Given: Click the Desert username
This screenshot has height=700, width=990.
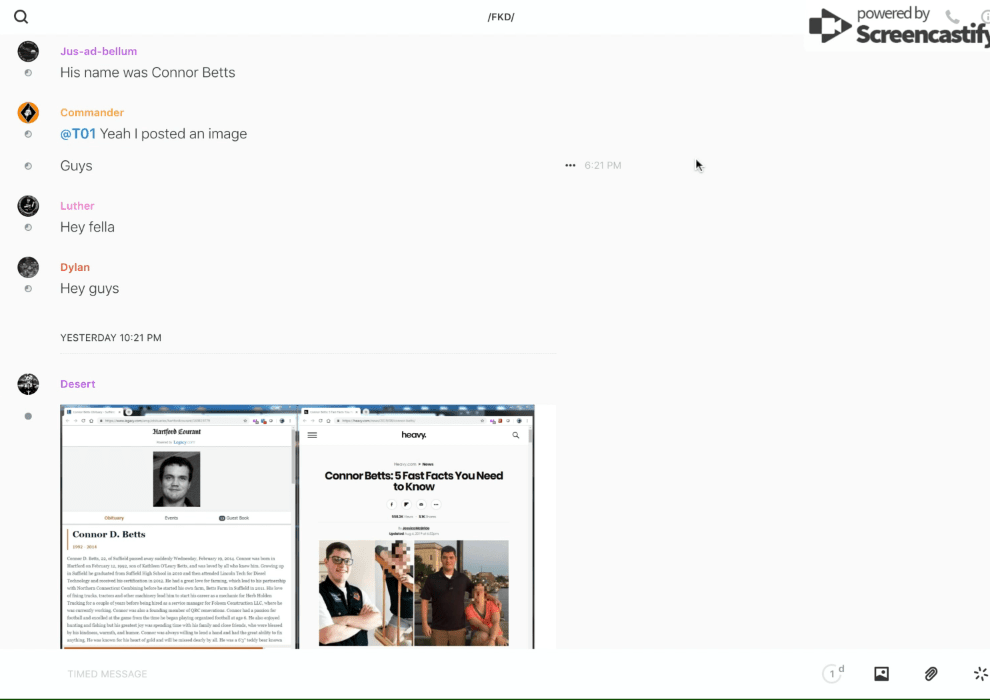Looking at the screenshot, I should [x=78, y=384].
